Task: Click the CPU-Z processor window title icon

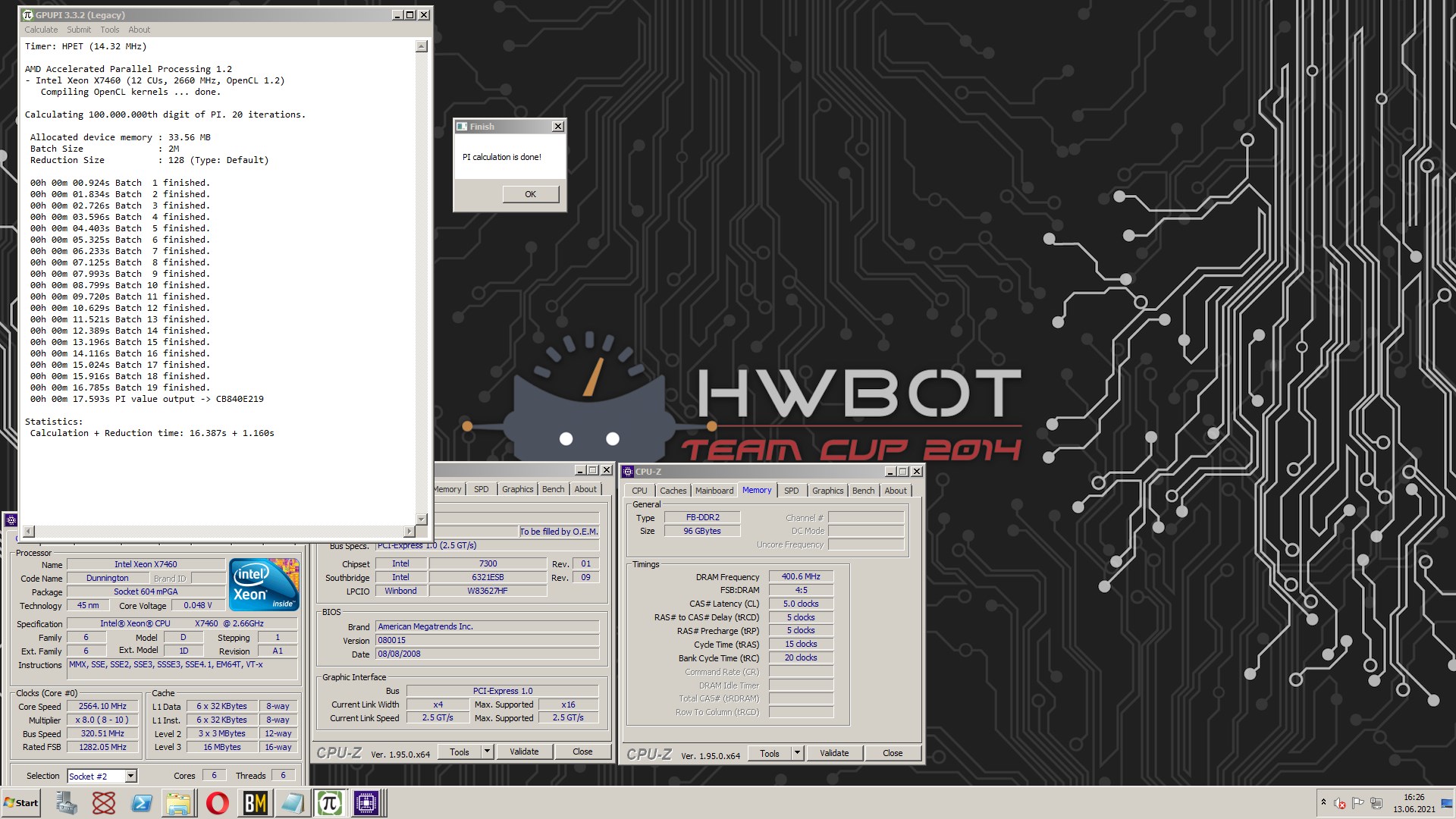Action: (x=11, y=519)
